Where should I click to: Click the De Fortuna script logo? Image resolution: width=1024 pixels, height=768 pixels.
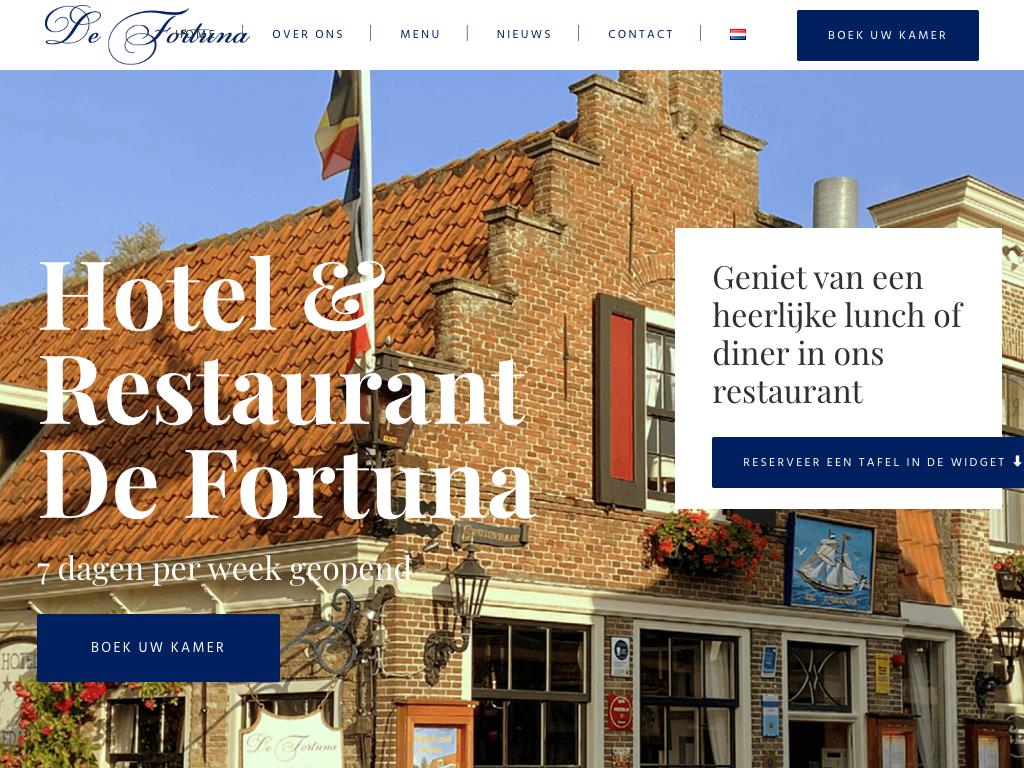pyautogui.click(x=147, y=34)
